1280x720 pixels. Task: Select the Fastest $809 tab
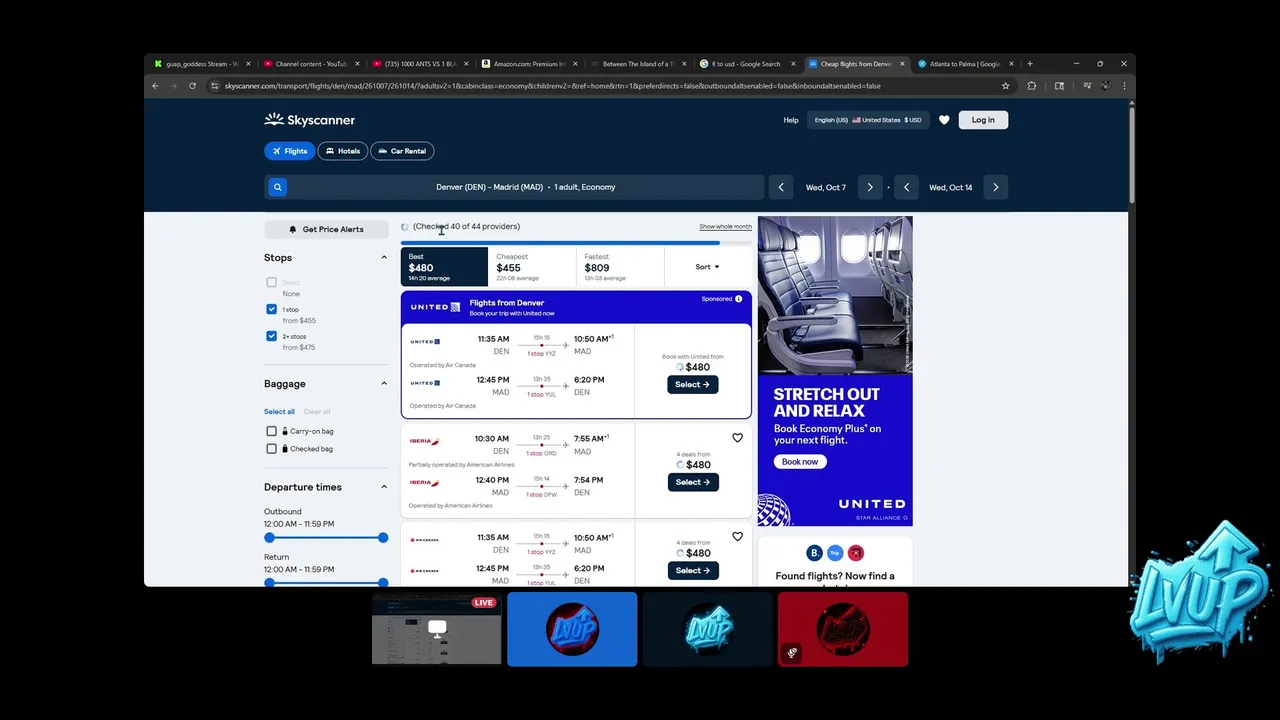click(619, 267)
